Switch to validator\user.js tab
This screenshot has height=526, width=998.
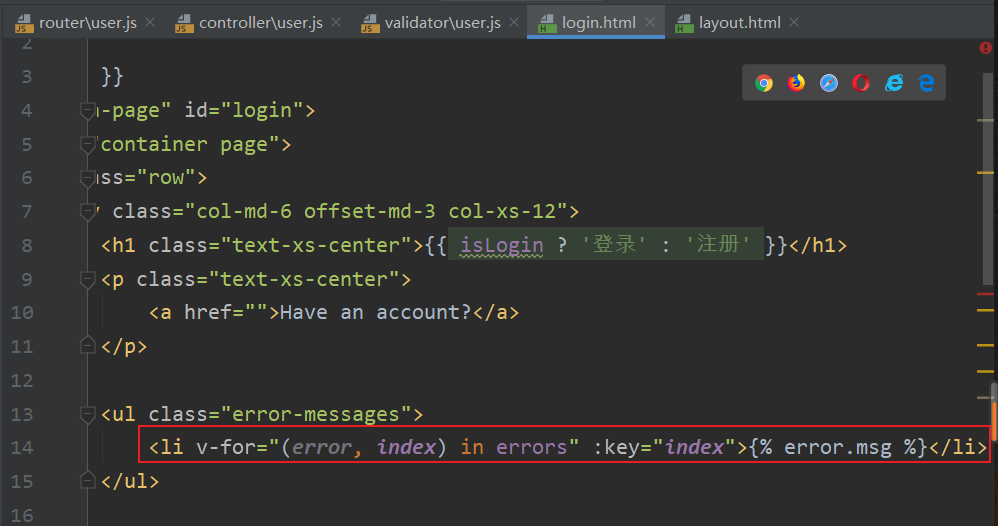click(x=442, y=23)
